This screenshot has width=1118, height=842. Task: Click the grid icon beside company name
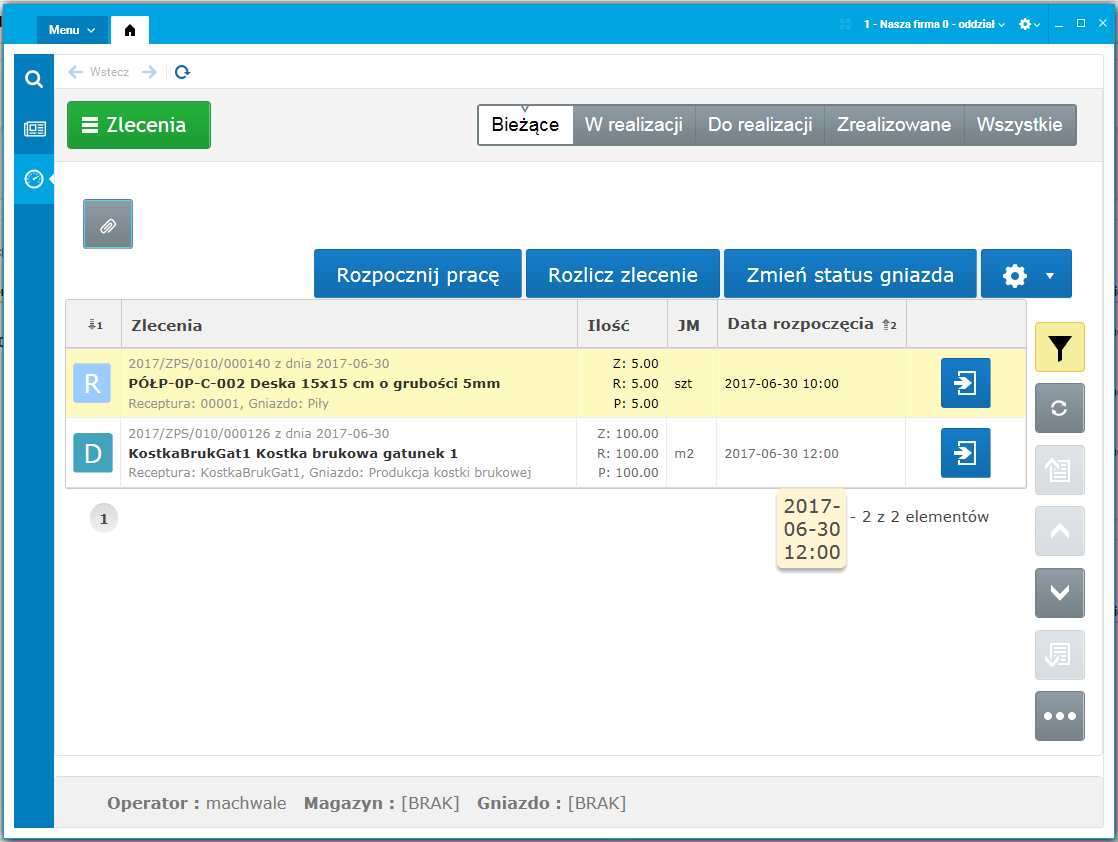point(845,24)
